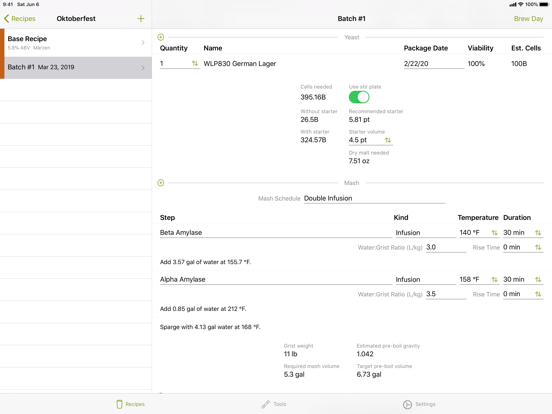The height and width of the screenshot is (414, 552).
Task: Expand Batch #1 row chevron
Action: coord(143,68)
